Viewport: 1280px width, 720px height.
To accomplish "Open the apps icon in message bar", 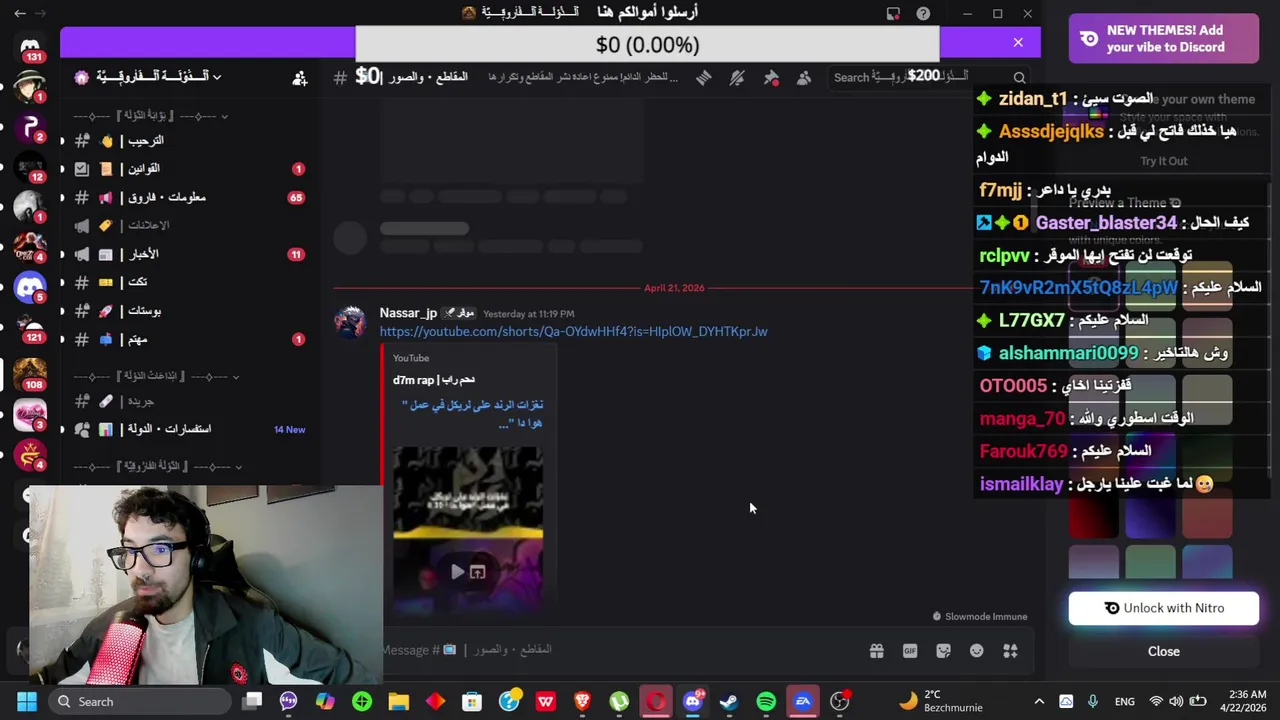I will click(x=1010, y=651).
